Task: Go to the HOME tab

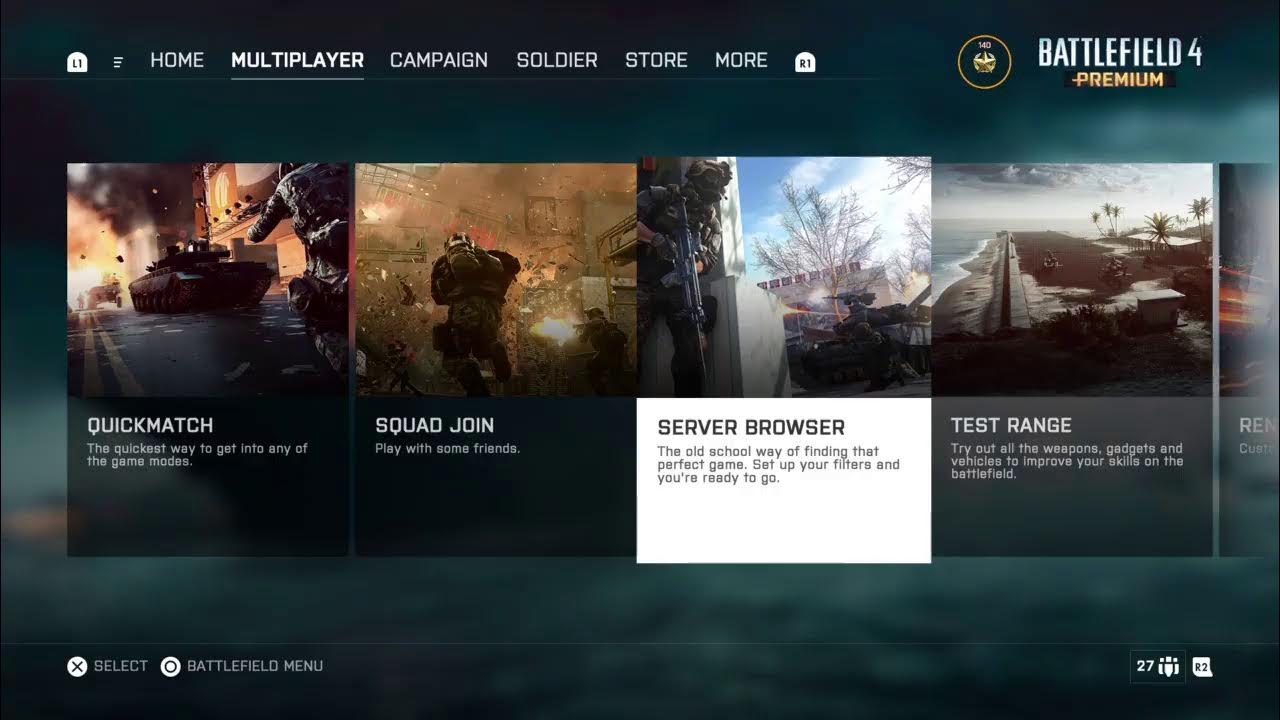Action: [177, 60]
